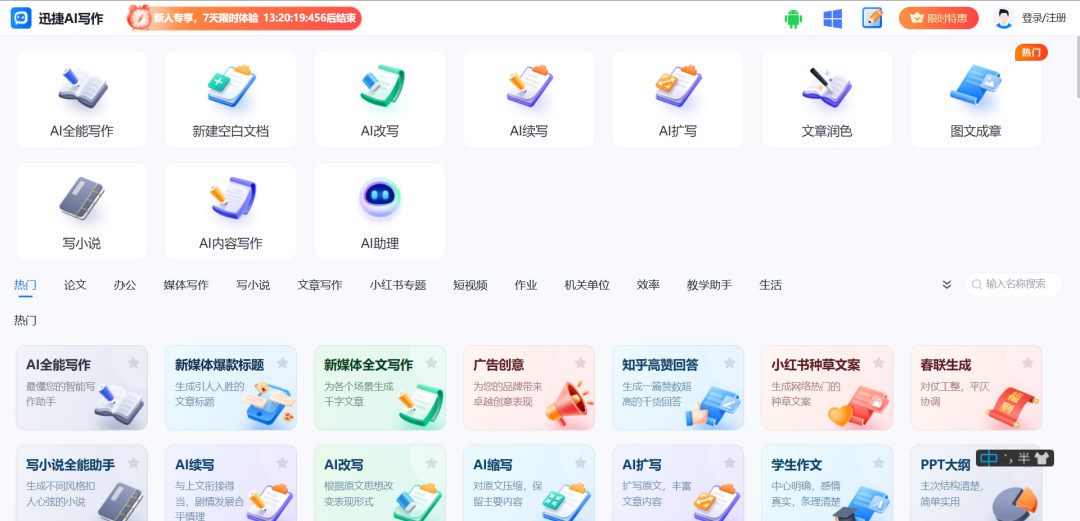Switch to the 机关单位 tab
This screenshot has height=521, width=1080.
click(587, 285)
